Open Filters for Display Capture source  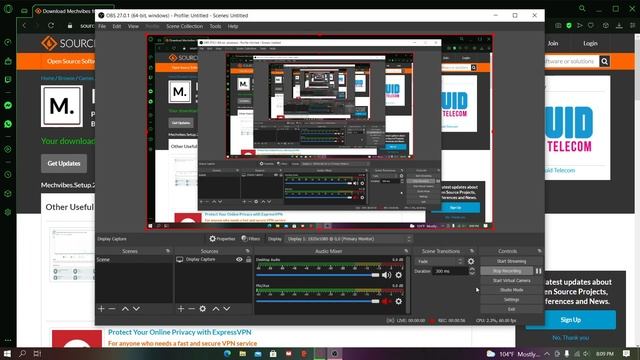pyautogui.click(x=250, y=239)
